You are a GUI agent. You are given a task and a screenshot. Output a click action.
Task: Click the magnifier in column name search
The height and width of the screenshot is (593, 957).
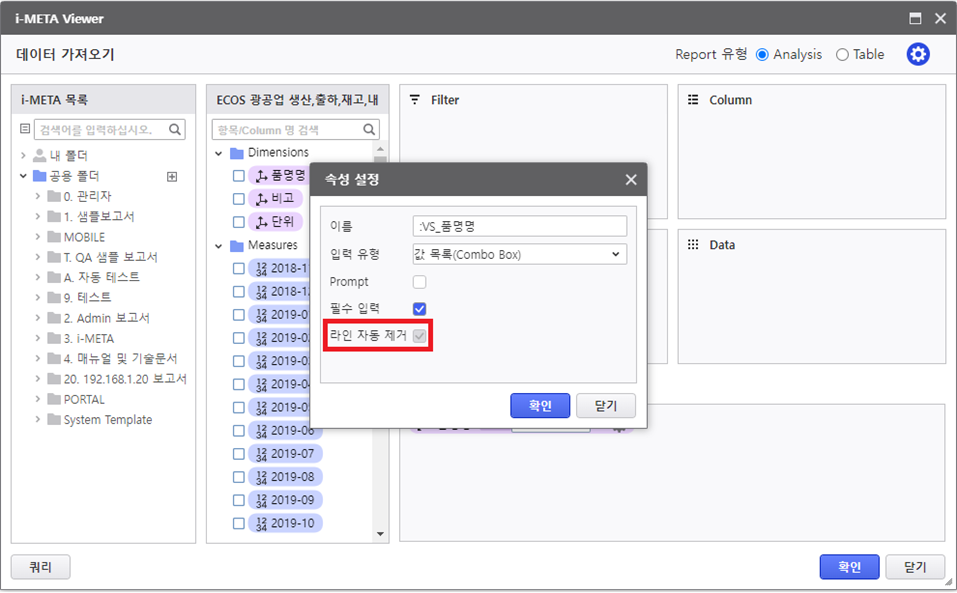(370, 129)
